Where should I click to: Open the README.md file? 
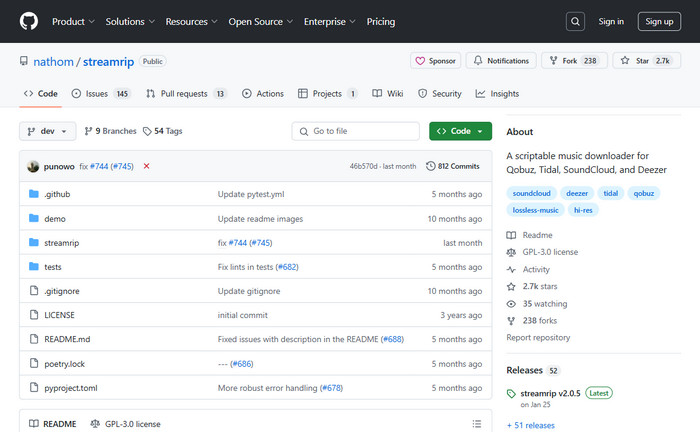[x=67, y=339]
